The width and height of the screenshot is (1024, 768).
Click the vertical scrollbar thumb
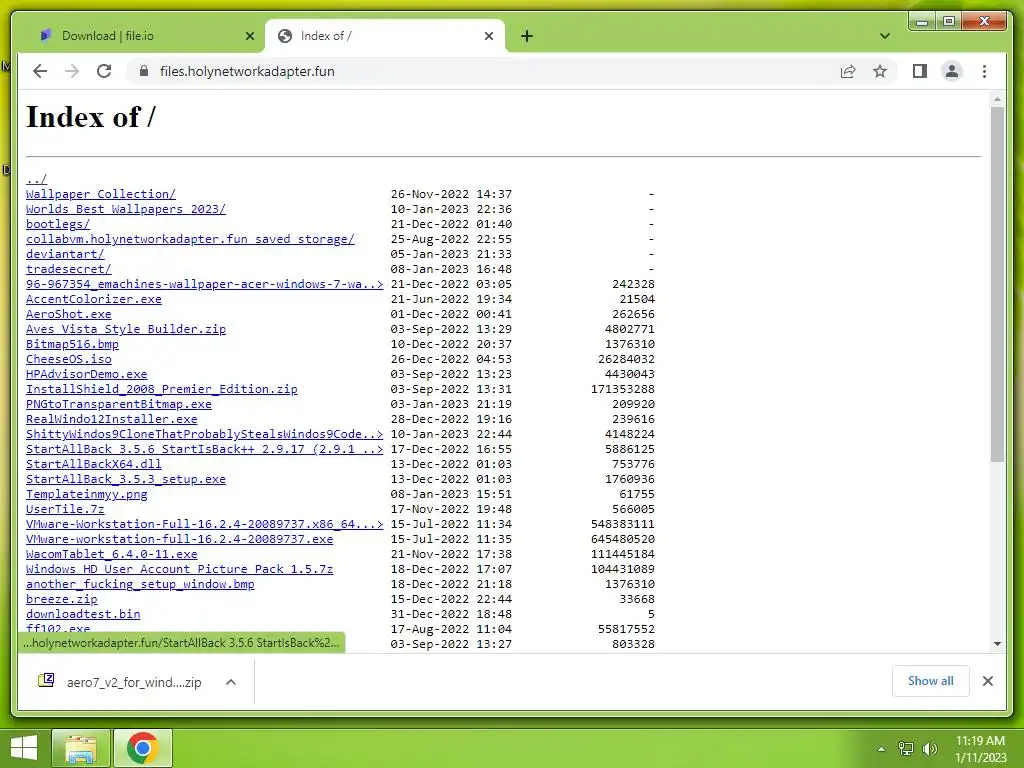point(997,284)
